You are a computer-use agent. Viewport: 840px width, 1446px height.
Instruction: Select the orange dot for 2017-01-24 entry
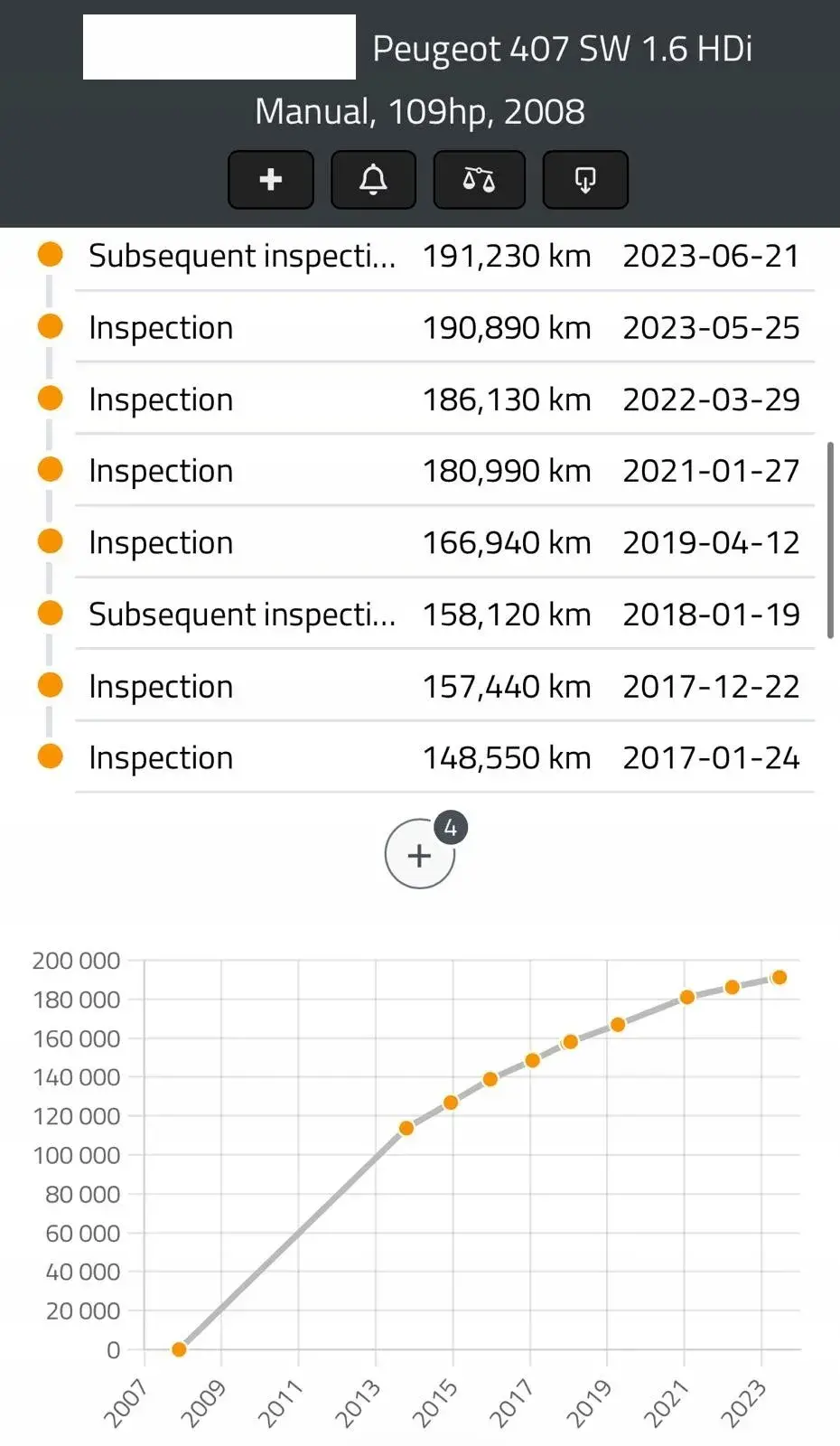click(51, 756)
